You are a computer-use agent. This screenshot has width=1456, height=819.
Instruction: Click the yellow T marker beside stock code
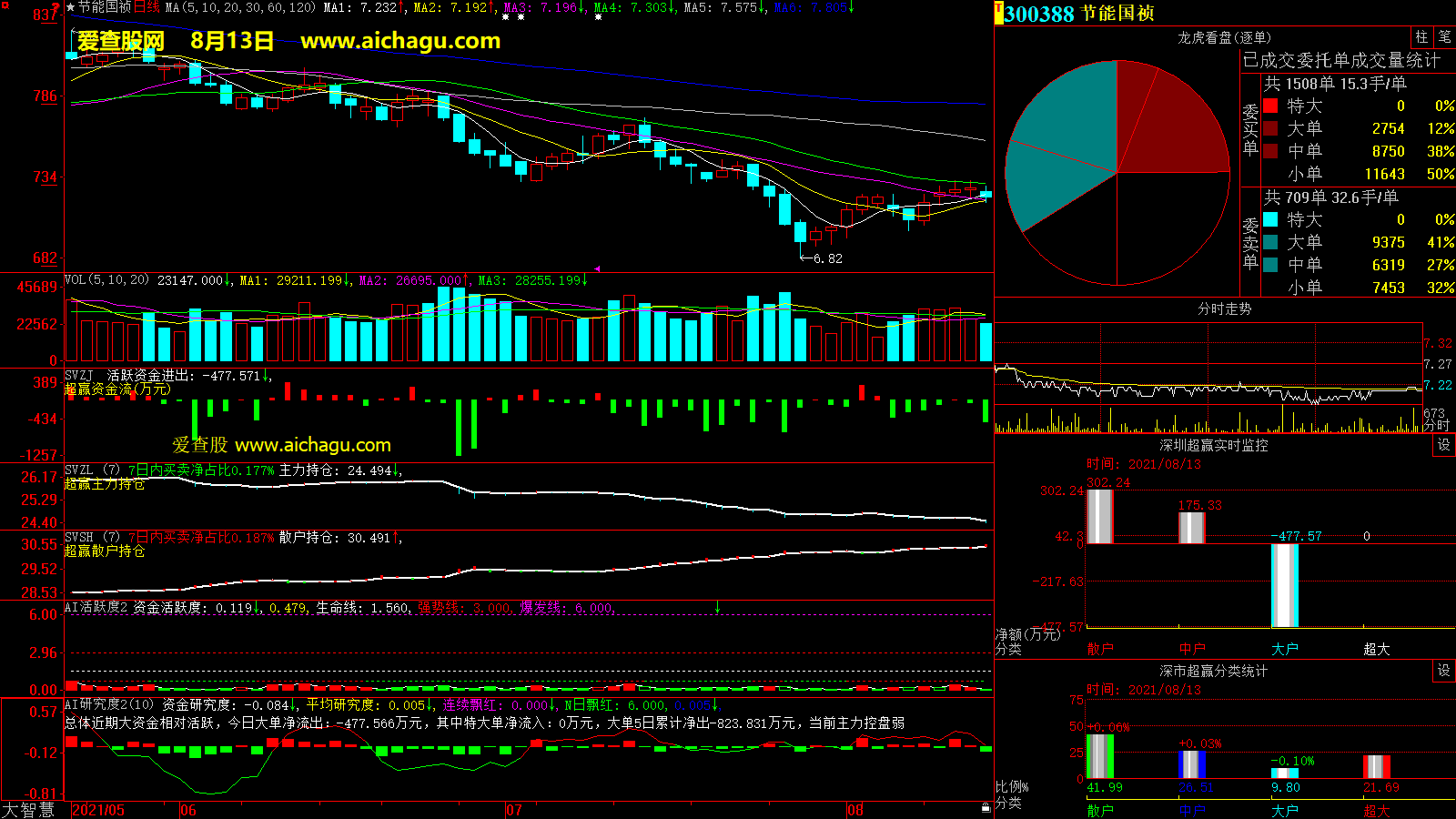(999, 14)
